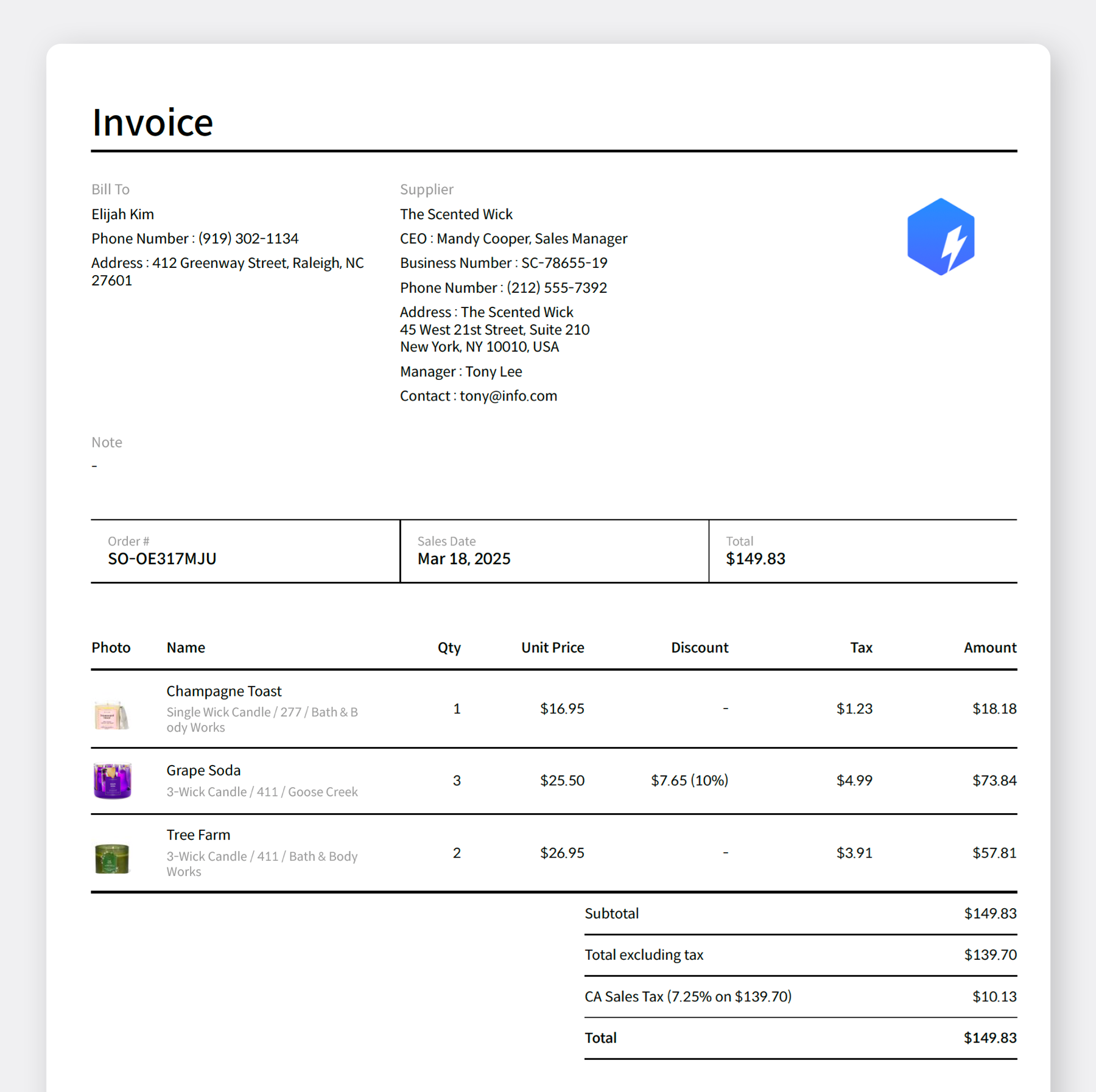Click the contact email tony@info.com

pos(478,395)
